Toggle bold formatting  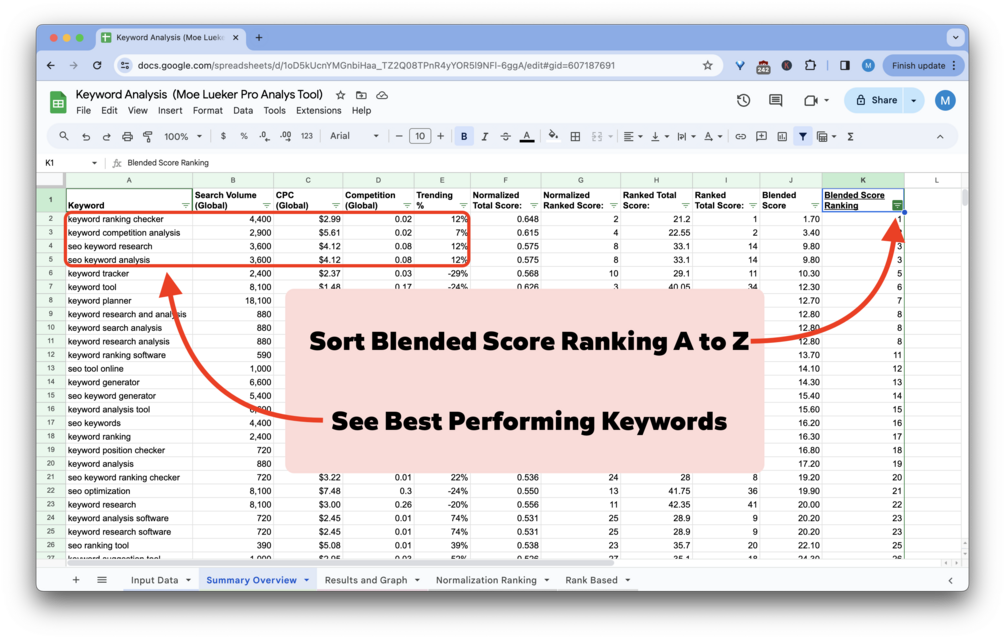[464, 137]
